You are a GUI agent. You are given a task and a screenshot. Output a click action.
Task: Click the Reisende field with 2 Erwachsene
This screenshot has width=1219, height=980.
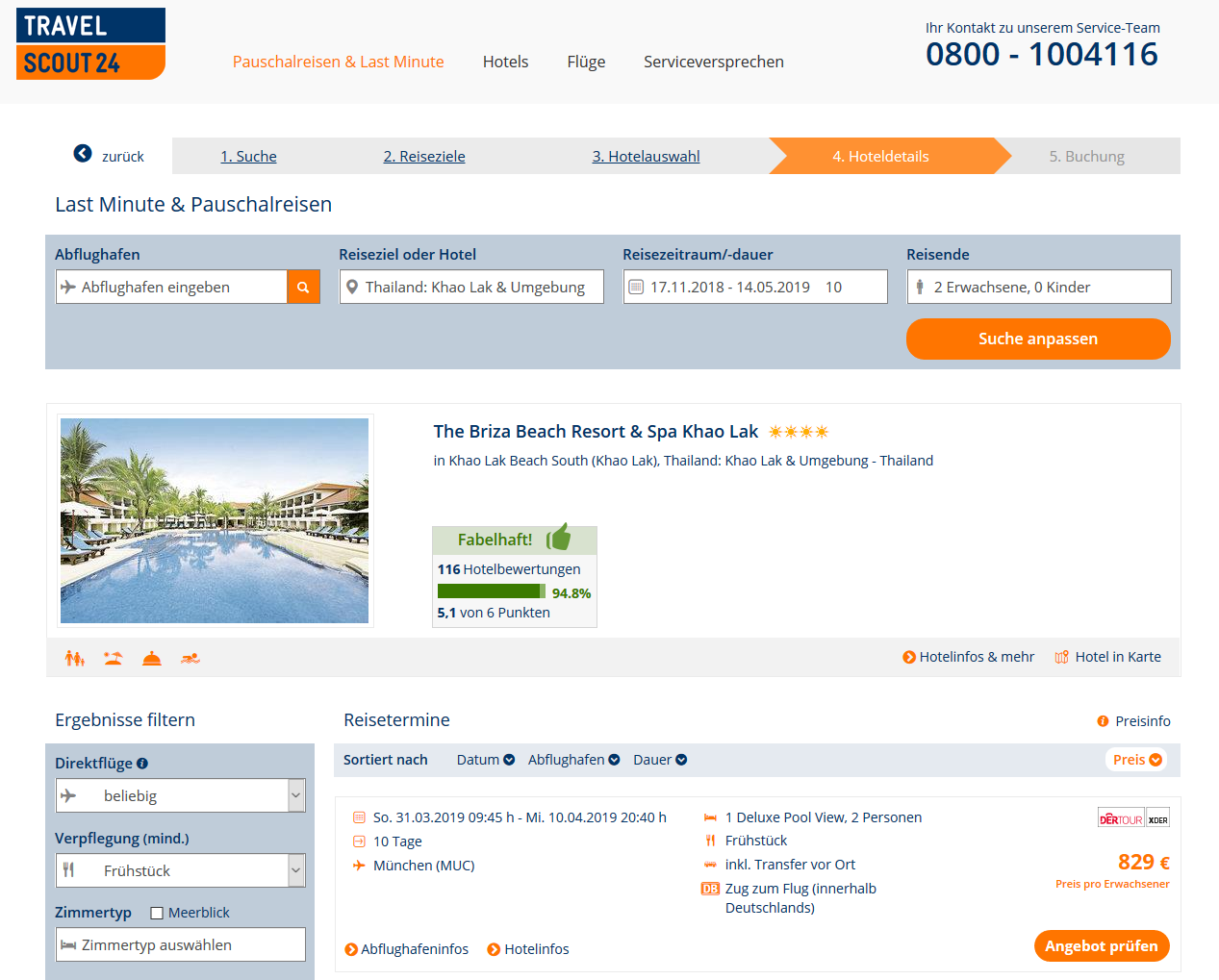(x=1039, y=287)
